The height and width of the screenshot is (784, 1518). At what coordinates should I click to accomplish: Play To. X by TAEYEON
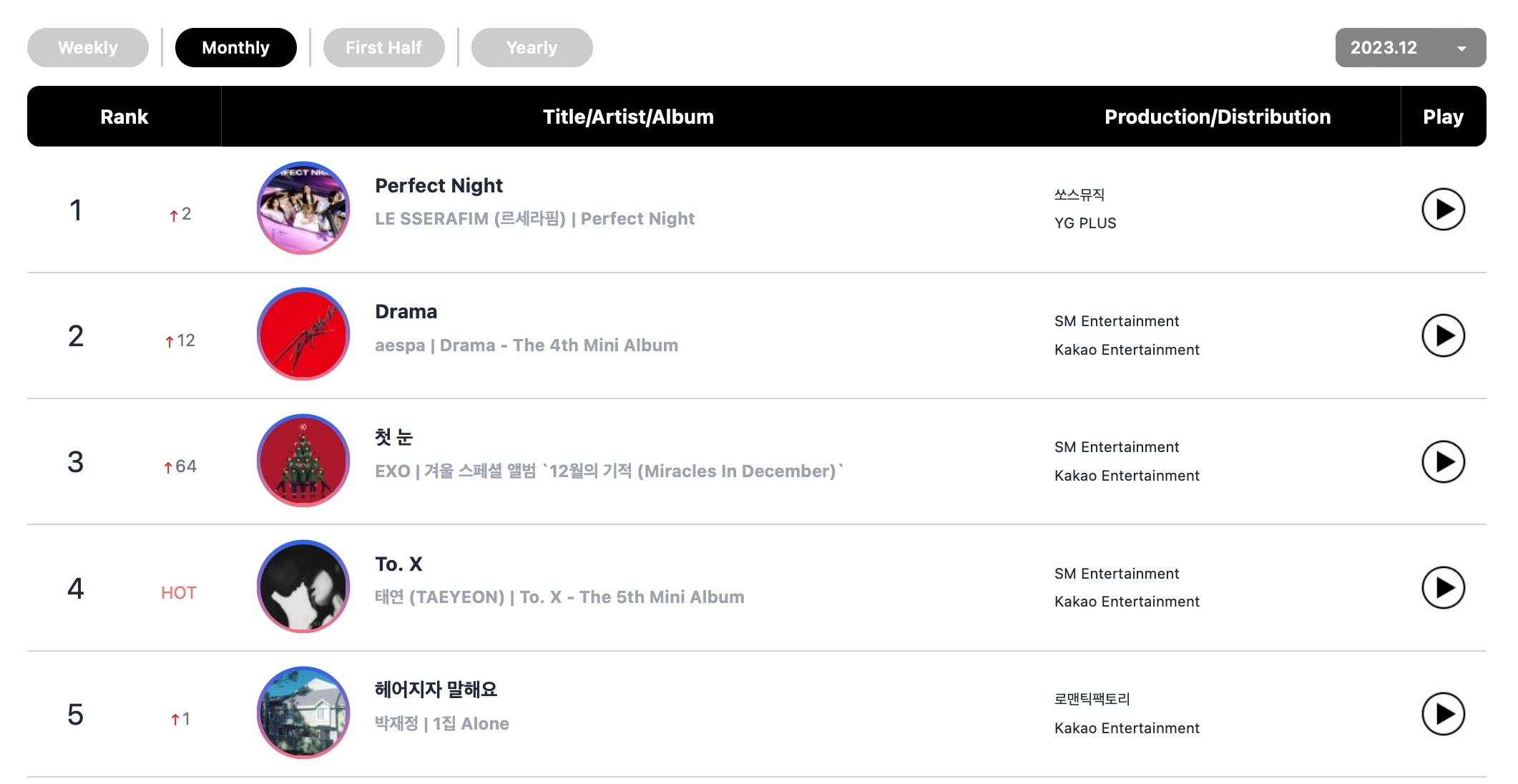pyautogui.click(x=1442, y=588)
